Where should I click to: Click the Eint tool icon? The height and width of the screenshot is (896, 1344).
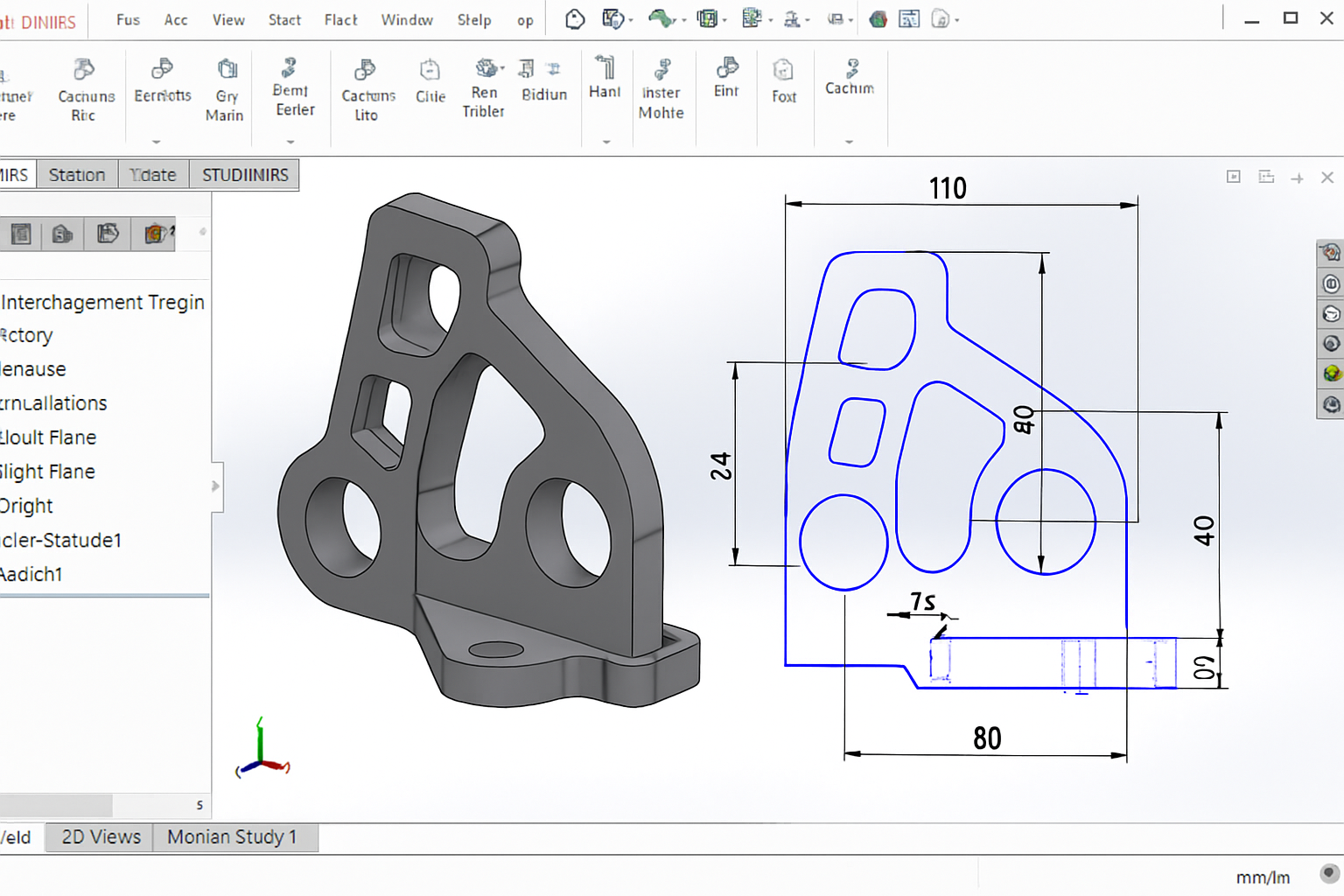(x=726, y=68)
